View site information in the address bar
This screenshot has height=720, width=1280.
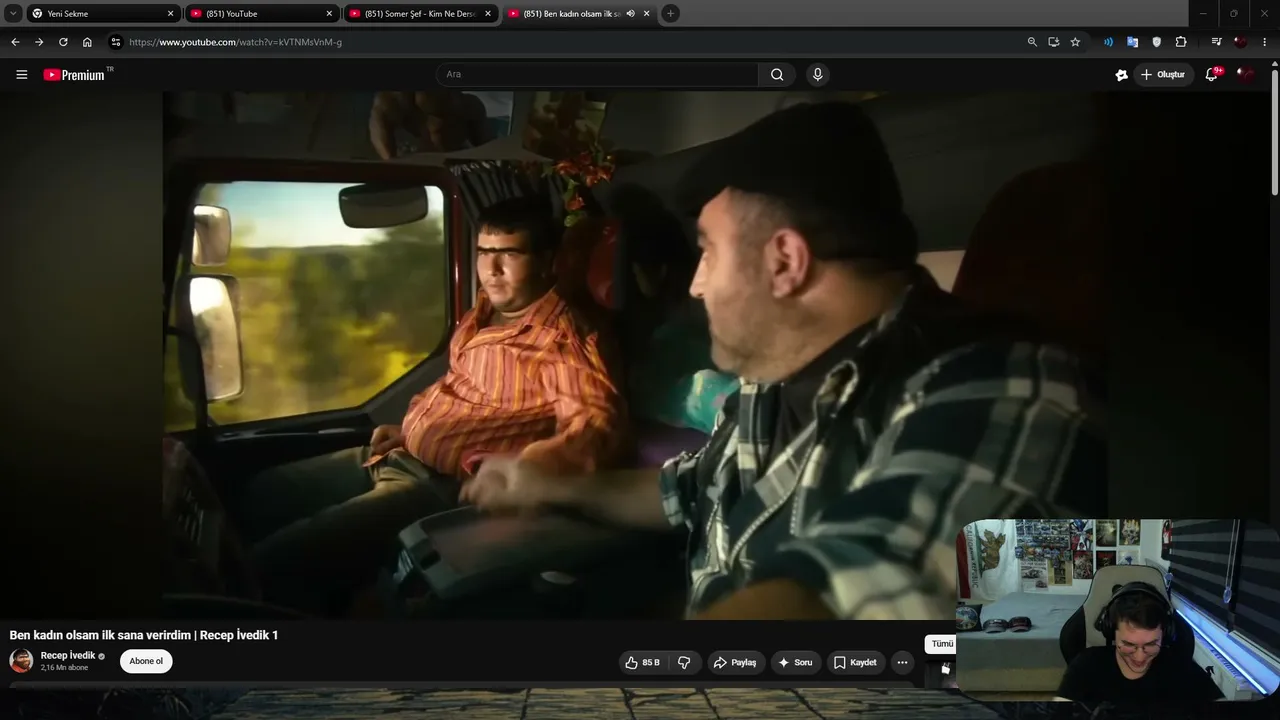pyautogui.click(x=115, y=42)
